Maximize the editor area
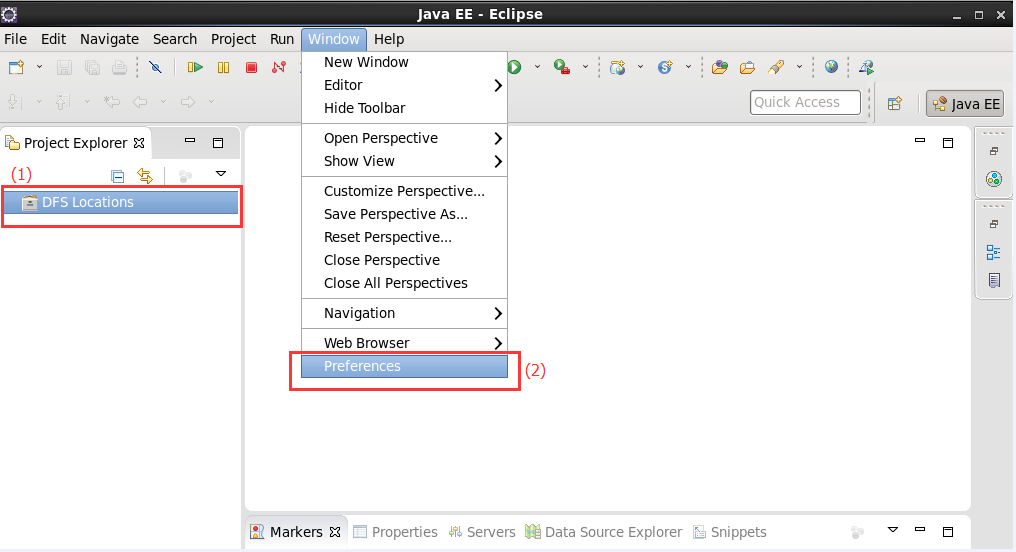The width and height of the screenshot is (1016, 552). 948,143
